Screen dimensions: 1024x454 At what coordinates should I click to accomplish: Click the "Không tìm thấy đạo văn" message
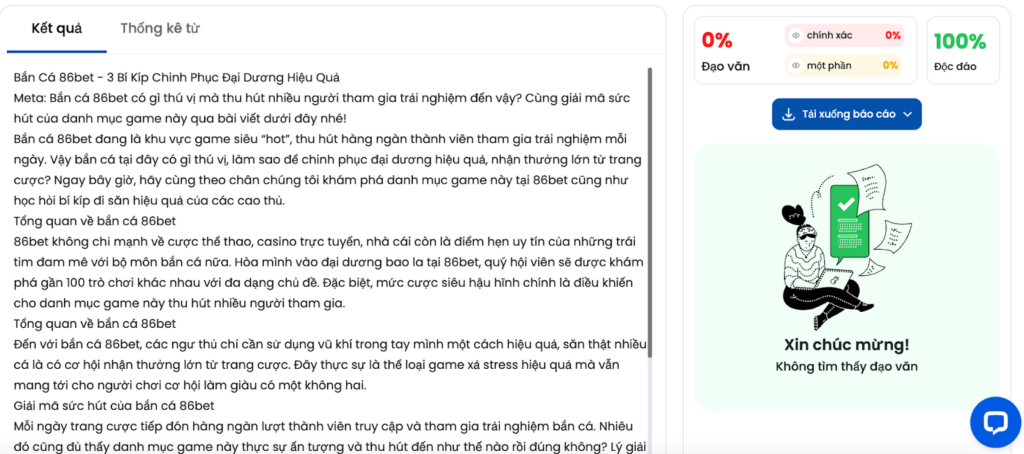click(x=846, y=367)
